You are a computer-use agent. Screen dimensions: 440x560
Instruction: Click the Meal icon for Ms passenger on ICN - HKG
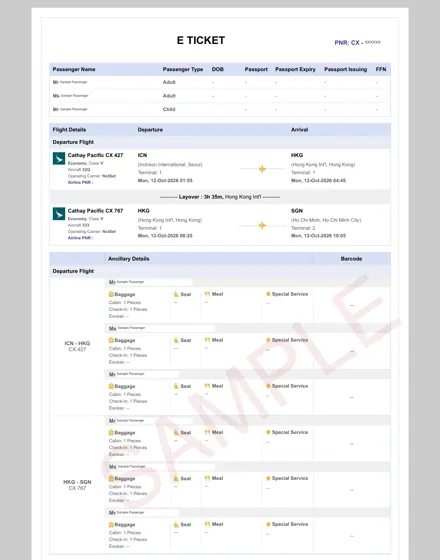point(207,340)
